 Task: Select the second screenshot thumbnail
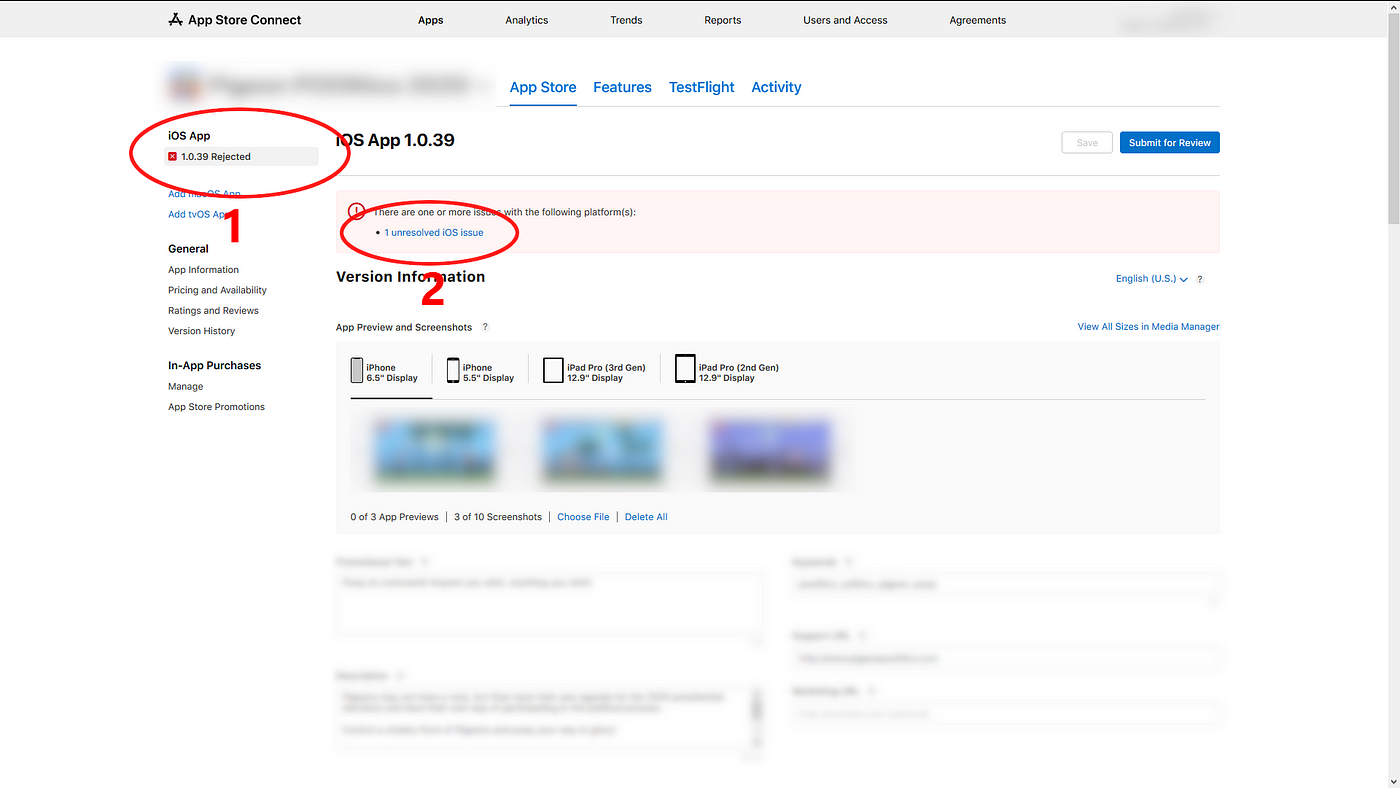click(602, 450)
